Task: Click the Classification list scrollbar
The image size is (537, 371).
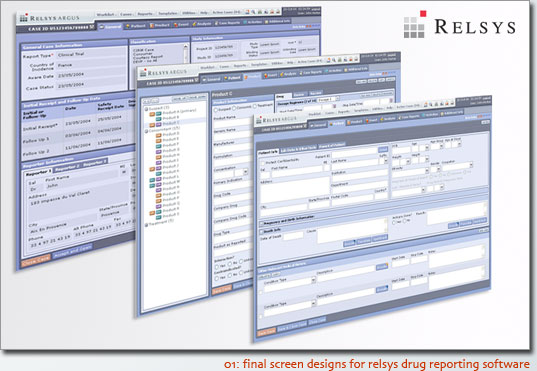Action: point(186,53)
